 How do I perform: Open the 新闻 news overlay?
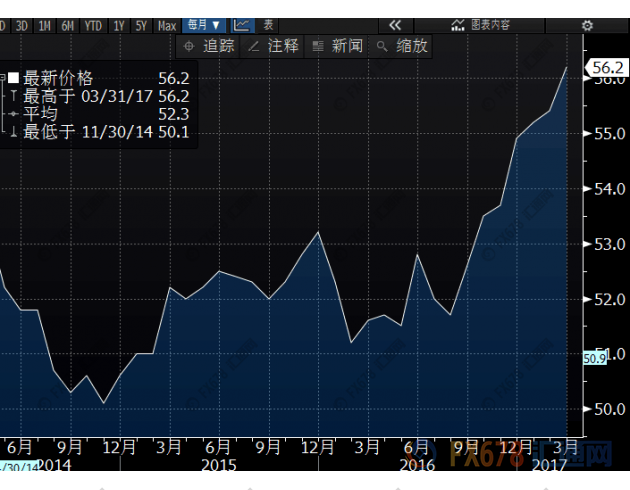(337, 46)
